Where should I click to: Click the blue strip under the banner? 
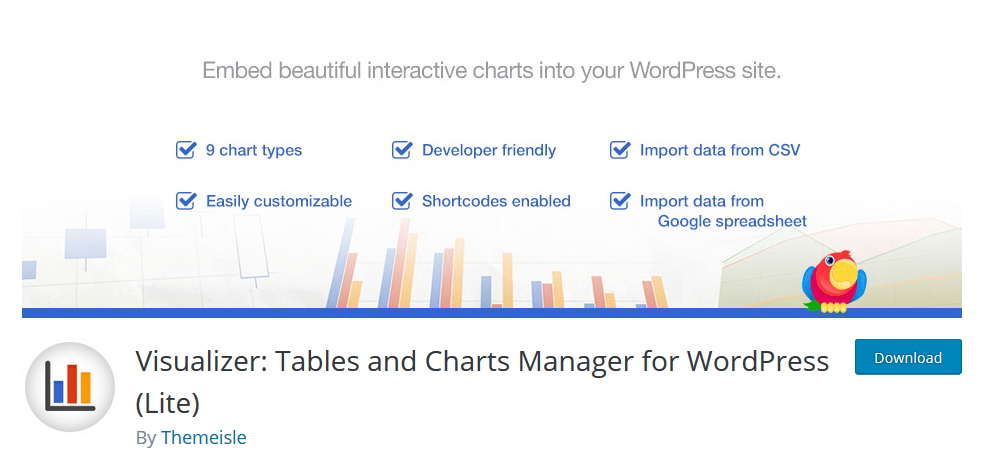pyautogui.click(x=491, y=313)
